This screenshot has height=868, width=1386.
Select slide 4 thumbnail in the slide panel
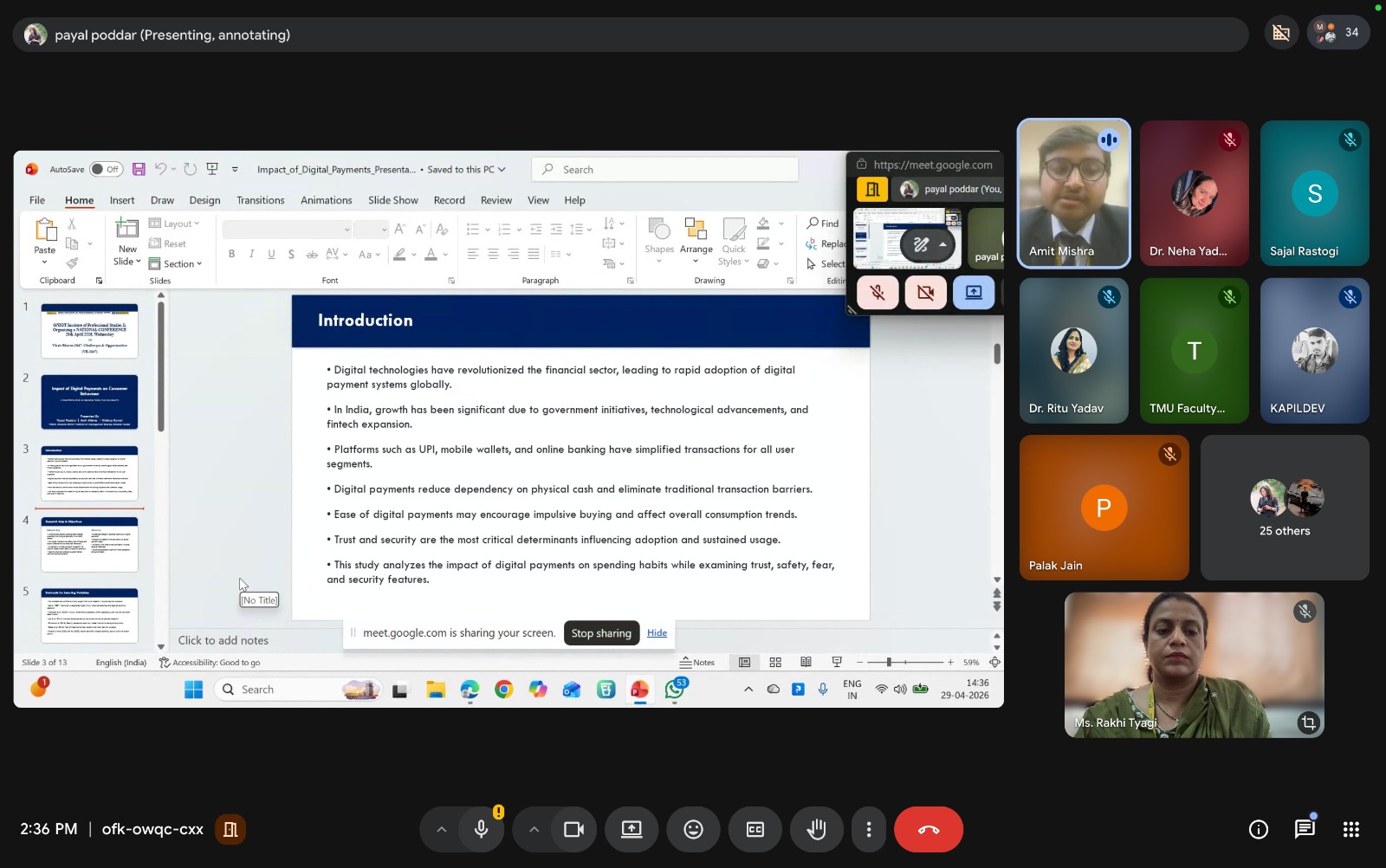coord(89,544)
